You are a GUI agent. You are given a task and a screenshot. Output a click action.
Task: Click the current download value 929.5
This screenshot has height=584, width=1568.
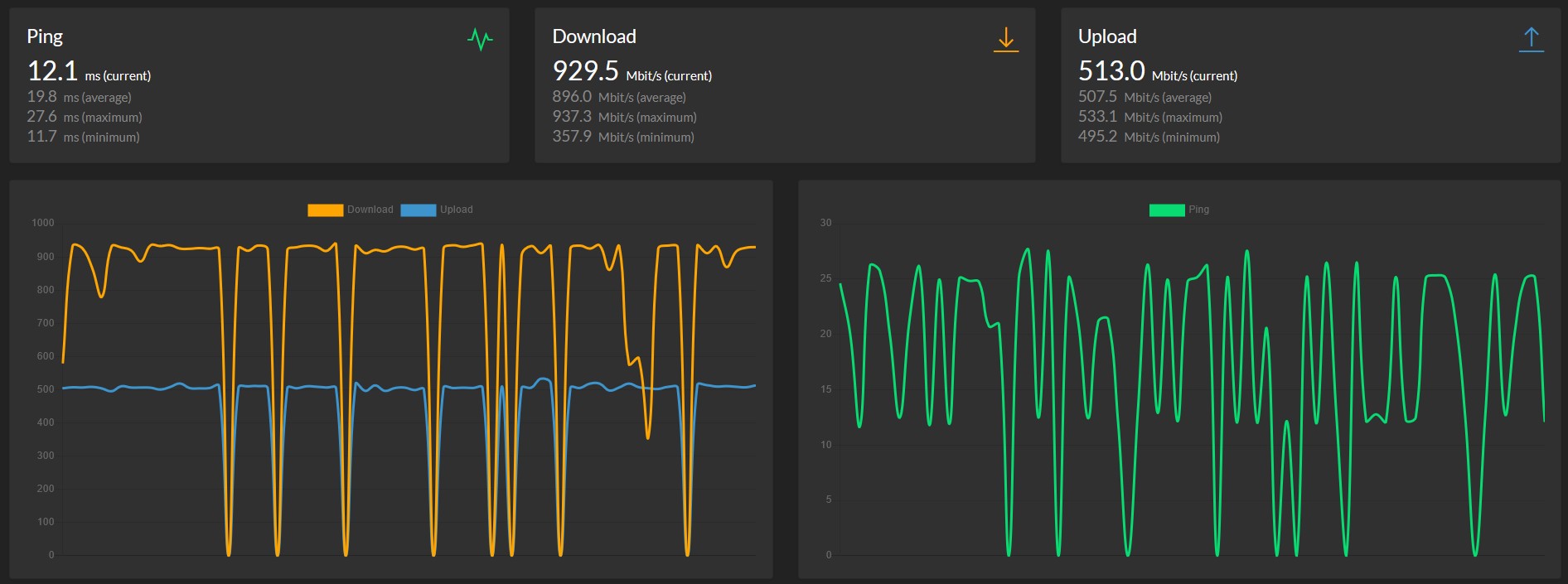click(x=585, y=71)
